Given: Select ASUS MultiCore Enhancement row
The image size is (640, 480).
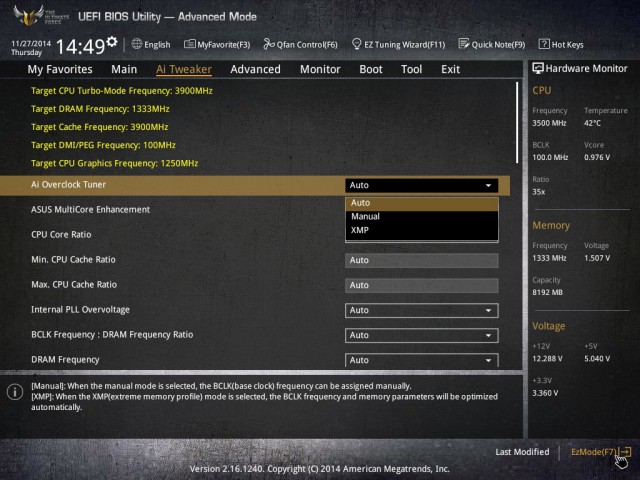Looking at the screenshot, I should pos(90,210).
